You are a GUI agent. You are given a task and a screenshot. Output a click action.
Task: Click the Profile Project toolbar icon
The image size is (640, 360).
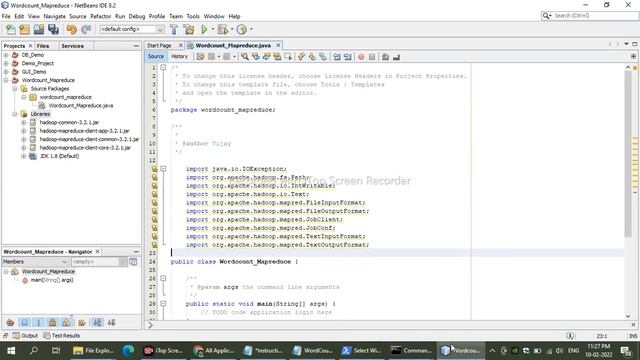(x=242, y=29)
